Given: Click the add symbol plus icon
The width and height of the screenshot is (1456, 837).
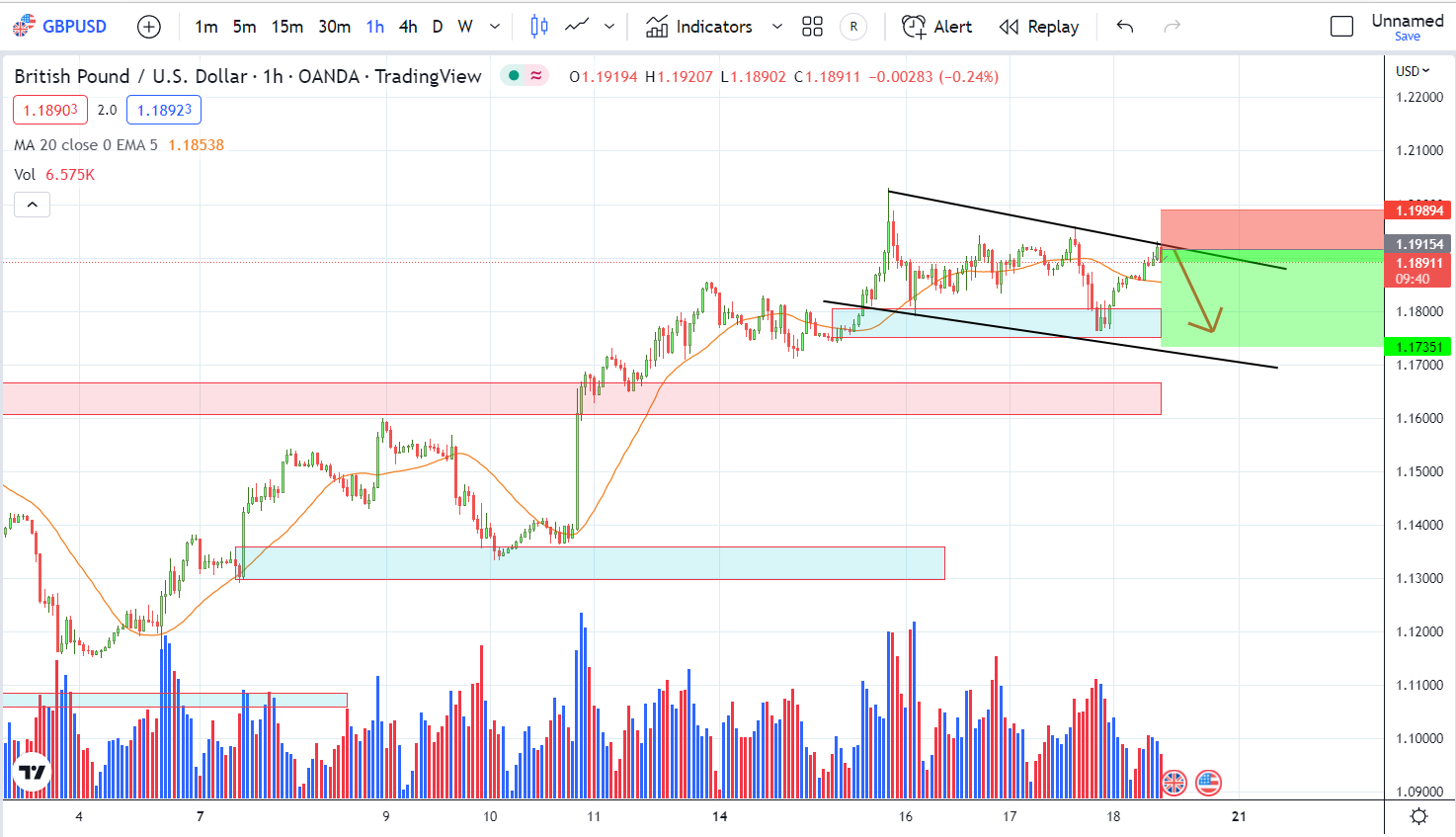Looking at the screenshot, I should pyautogui.click(x=149, y=27).
